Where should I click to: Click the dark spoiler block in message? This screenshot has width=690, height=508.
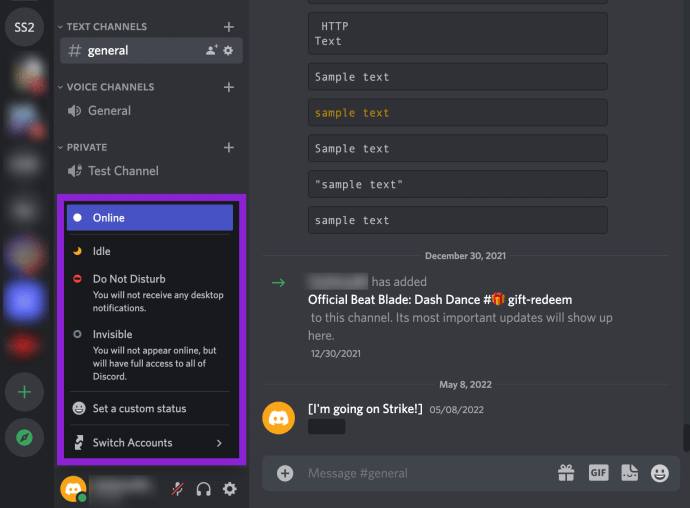(327, 427)
